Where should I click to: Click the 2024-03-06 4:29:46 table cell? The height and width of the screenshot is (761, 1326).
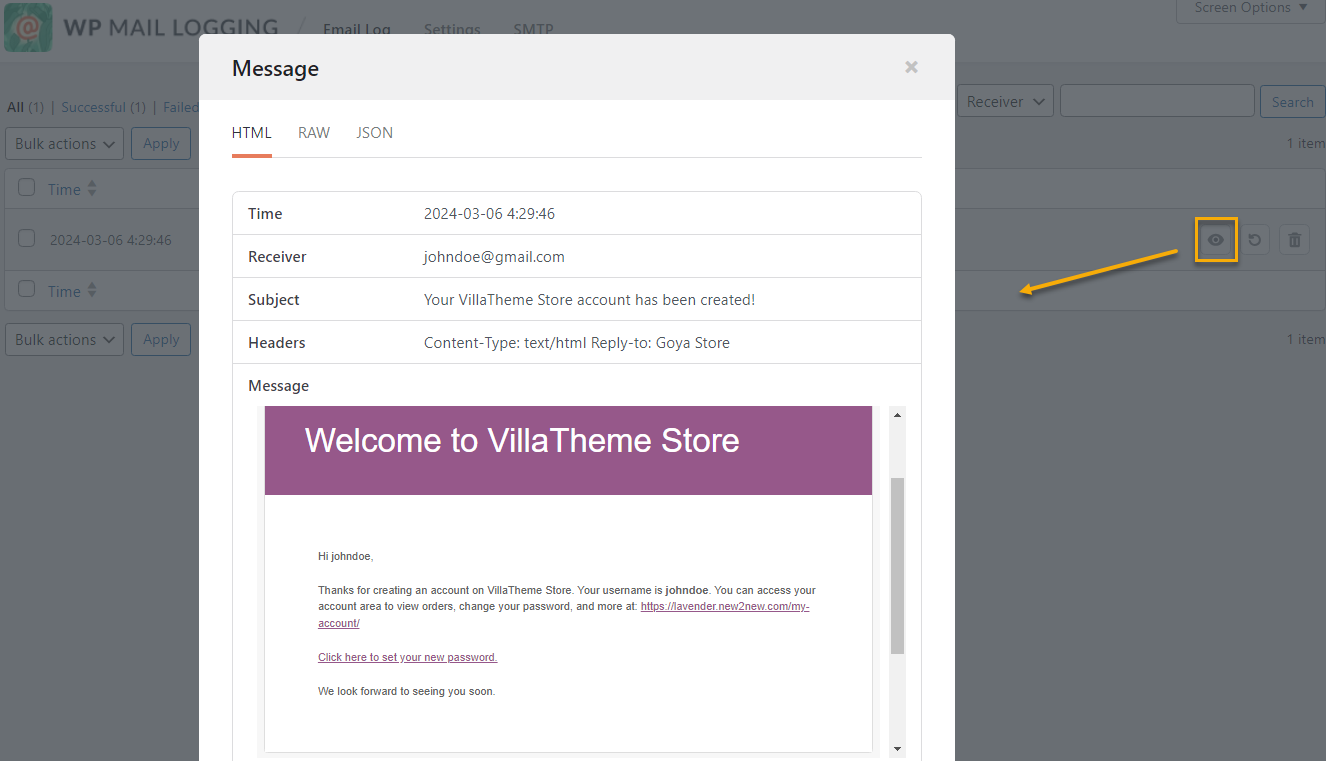[x=111, y=240]
